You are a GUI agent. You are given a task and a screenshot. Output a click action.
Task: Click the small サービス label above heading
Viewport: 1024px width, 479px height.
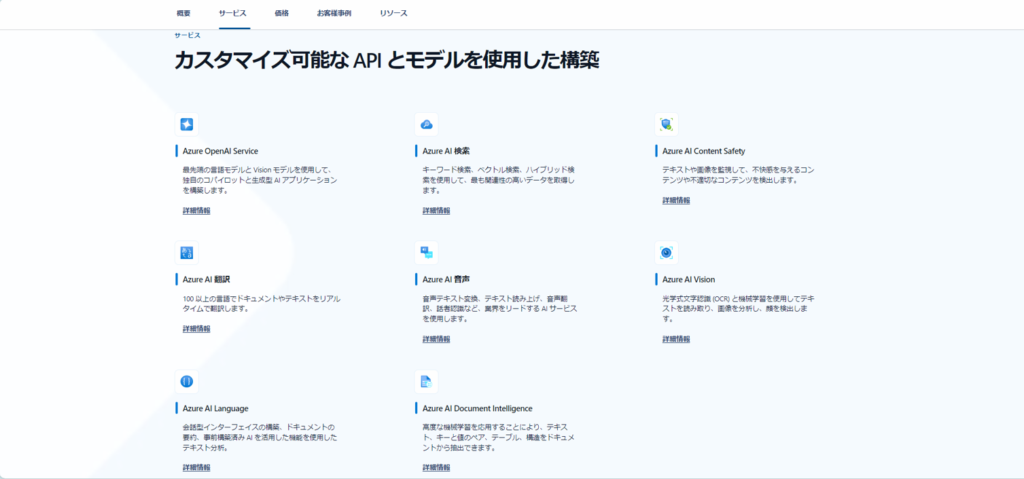point(187,35)
